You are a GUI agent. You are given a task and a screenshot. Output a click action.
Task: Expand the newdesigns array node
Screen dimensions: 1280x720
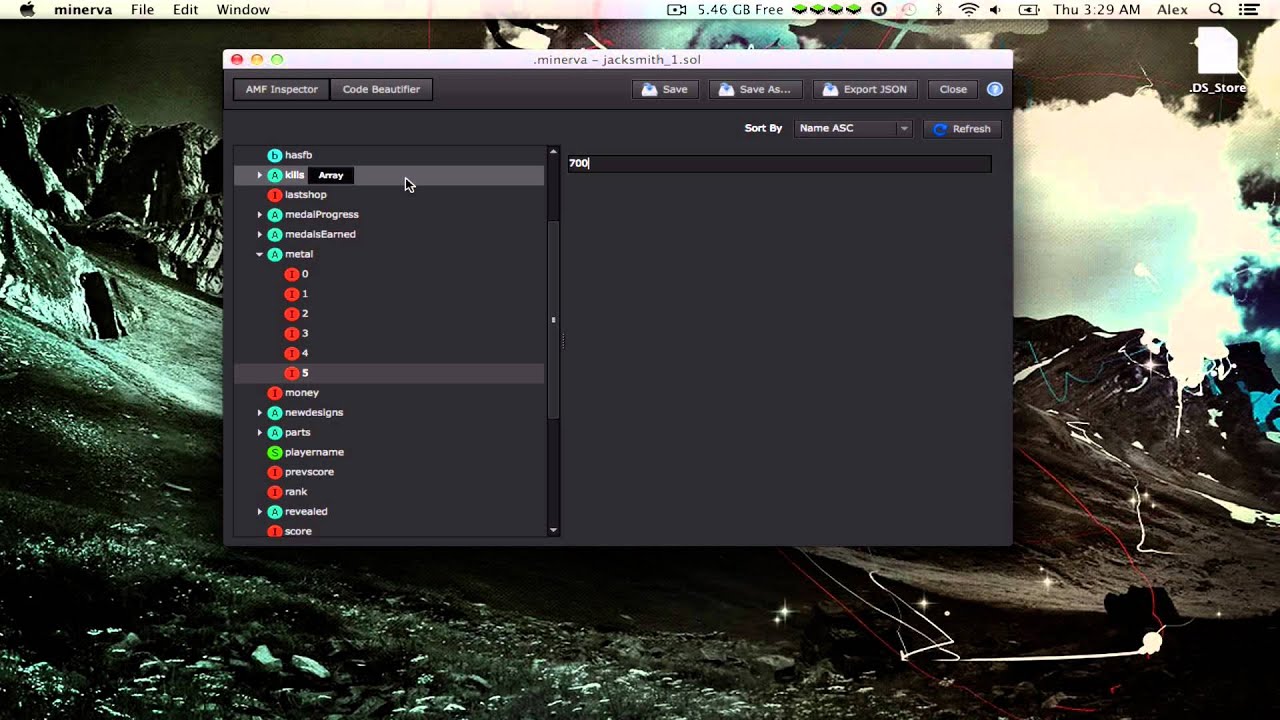click(260, 412)
